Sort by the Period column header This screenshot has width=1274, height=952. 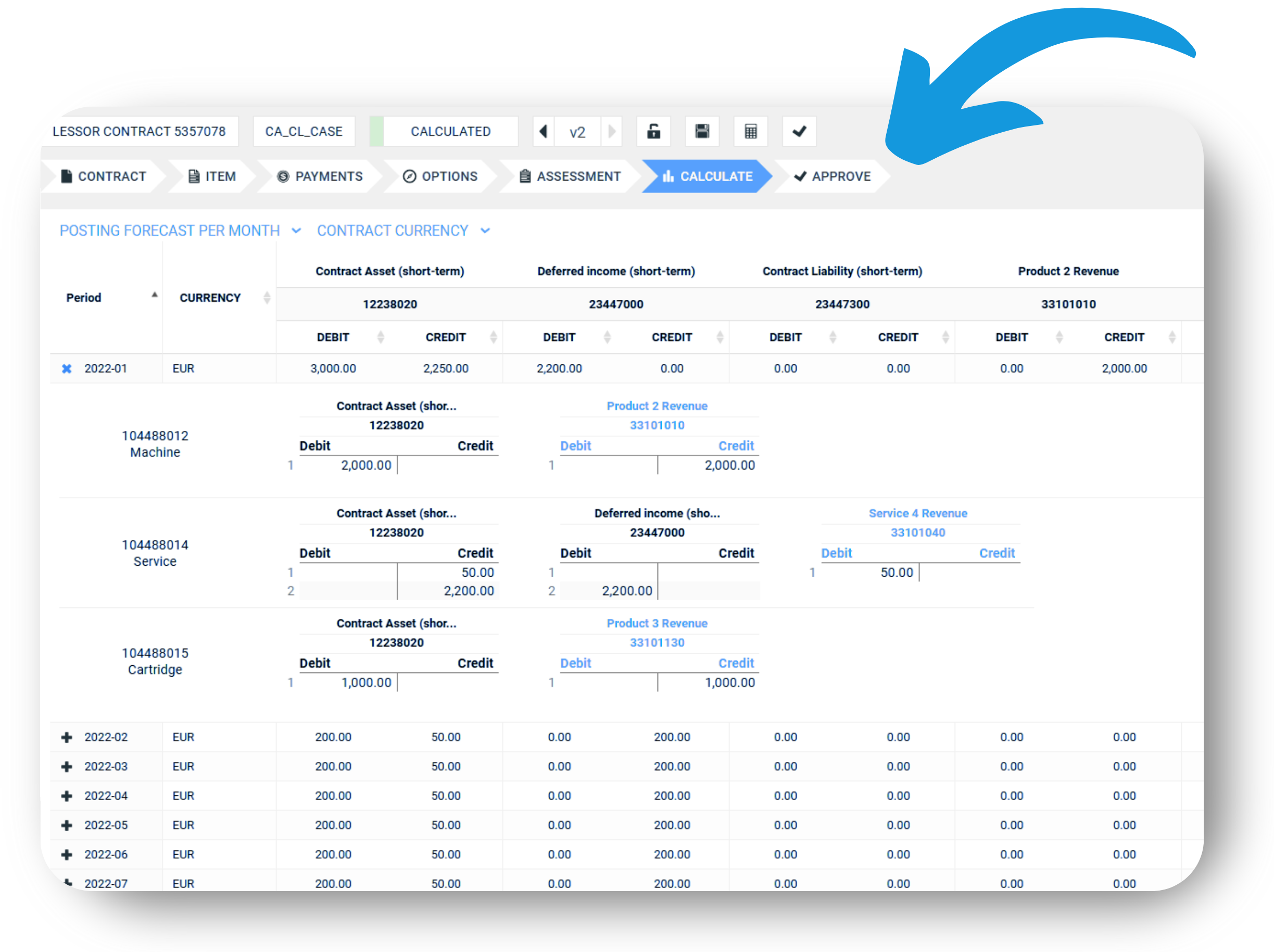pos(84,298)
